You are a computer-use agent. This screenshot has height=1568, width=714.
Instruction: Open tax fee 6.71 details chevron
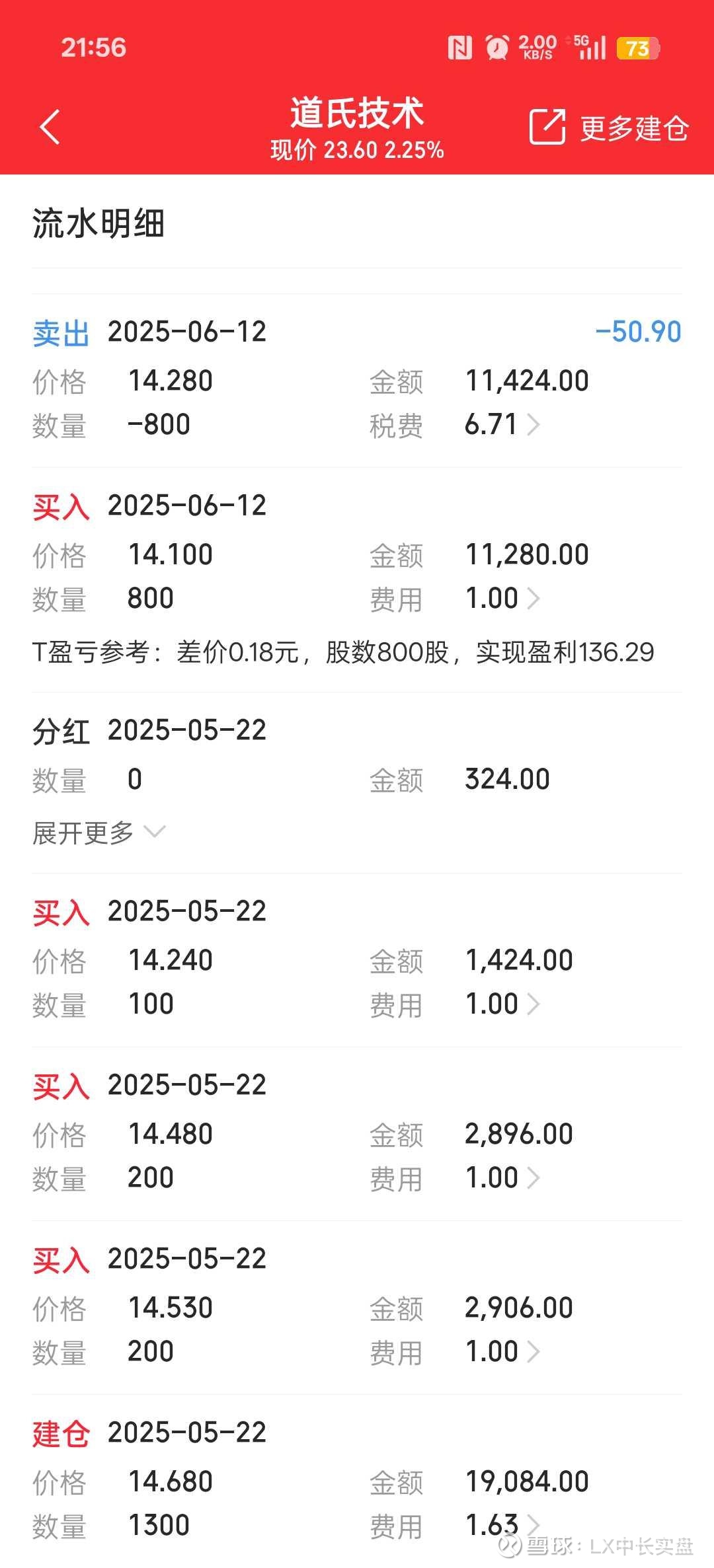tap(533, 425)
